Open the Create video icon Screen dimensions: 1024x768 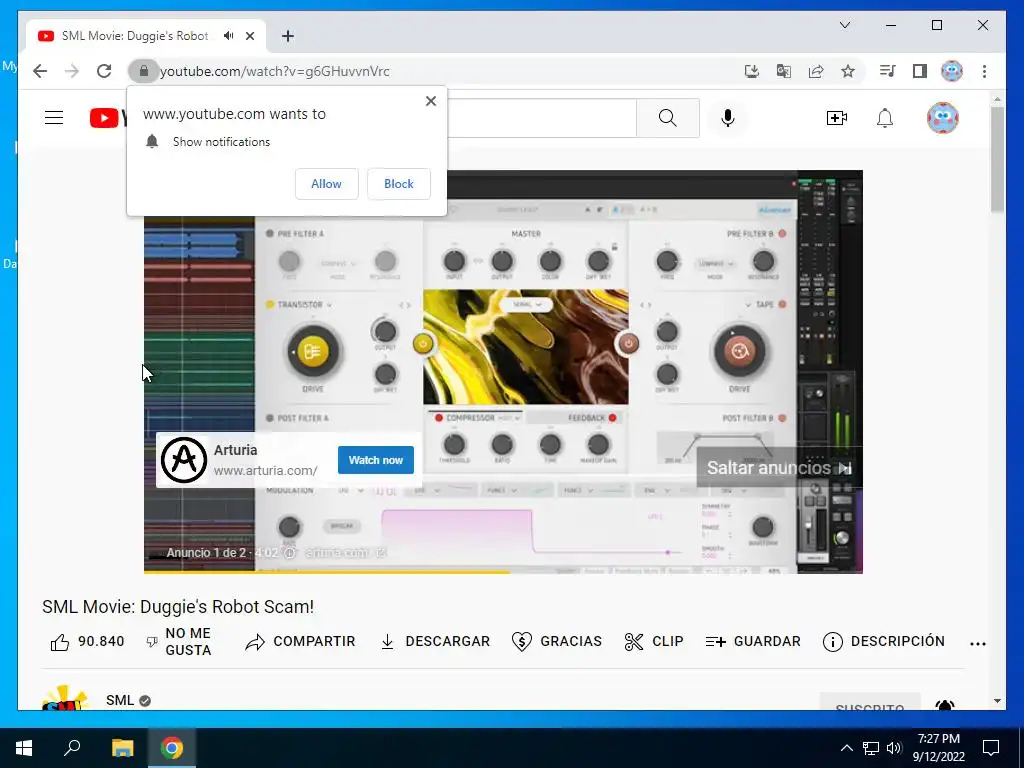point(837,118)
